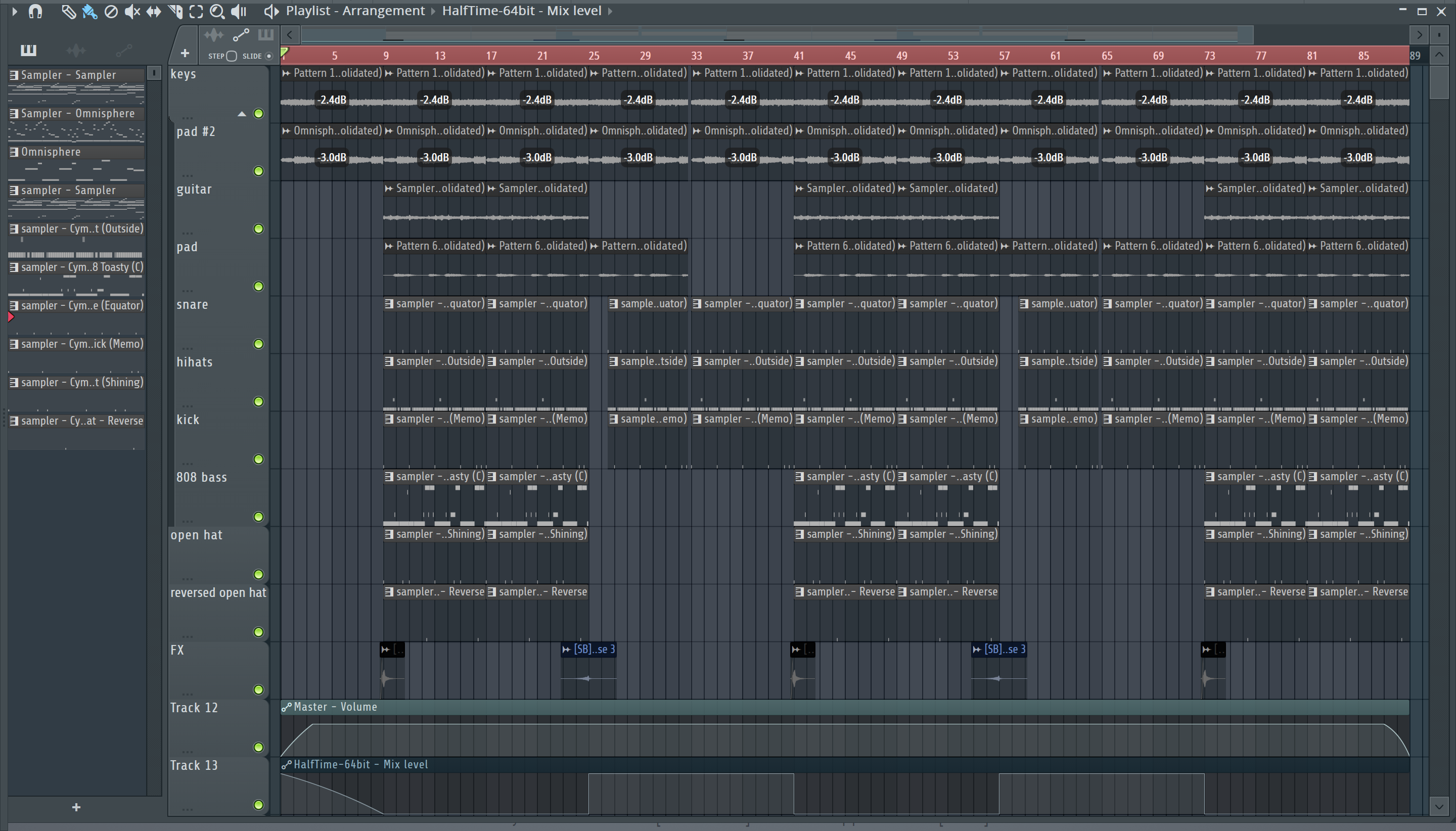
Task: Focus audio clips with the waveform tab icon
Action: pos(213,35)
